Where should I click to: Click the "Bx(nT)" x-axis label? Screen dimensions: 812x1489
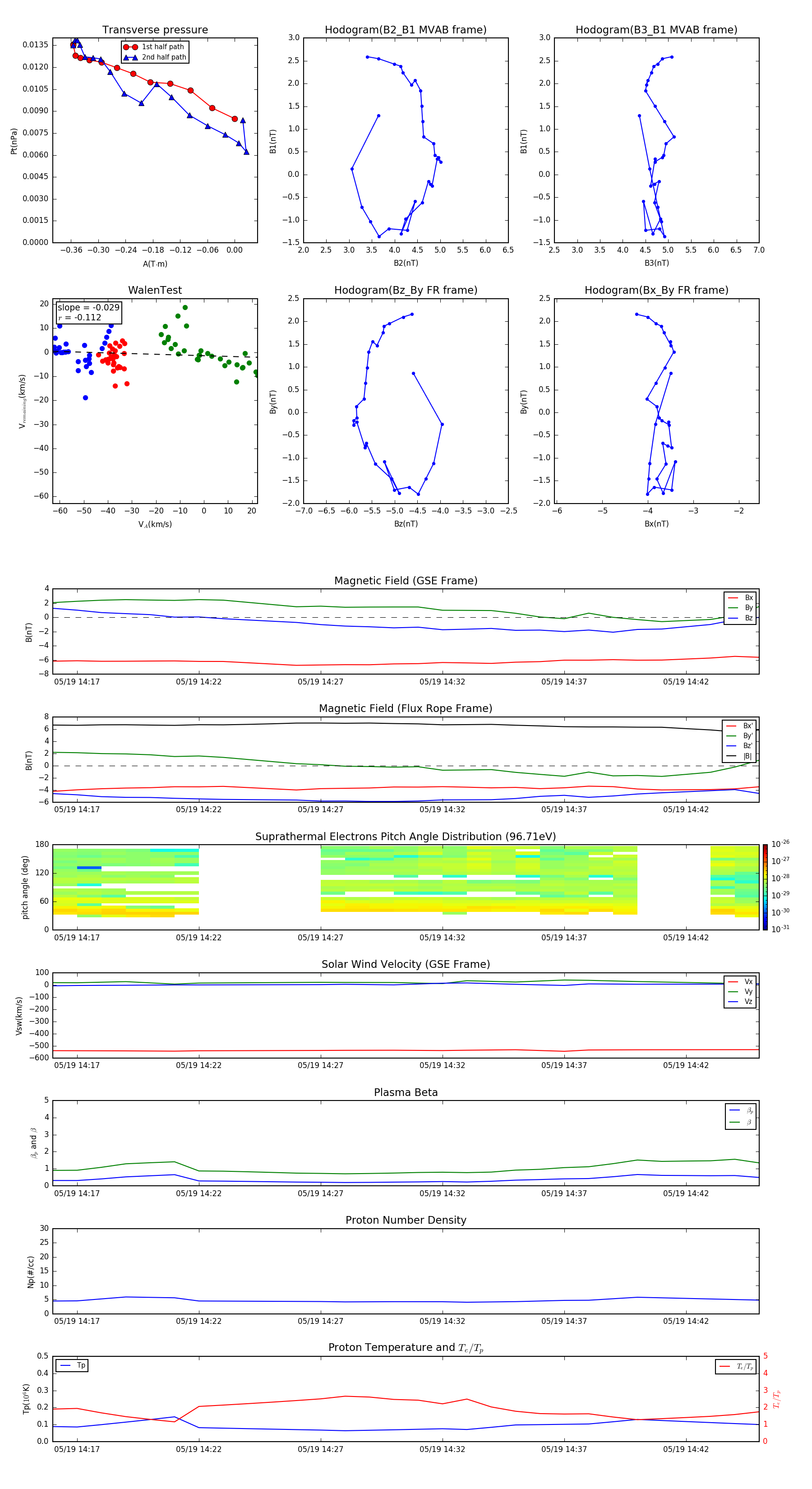pos(656,524)
